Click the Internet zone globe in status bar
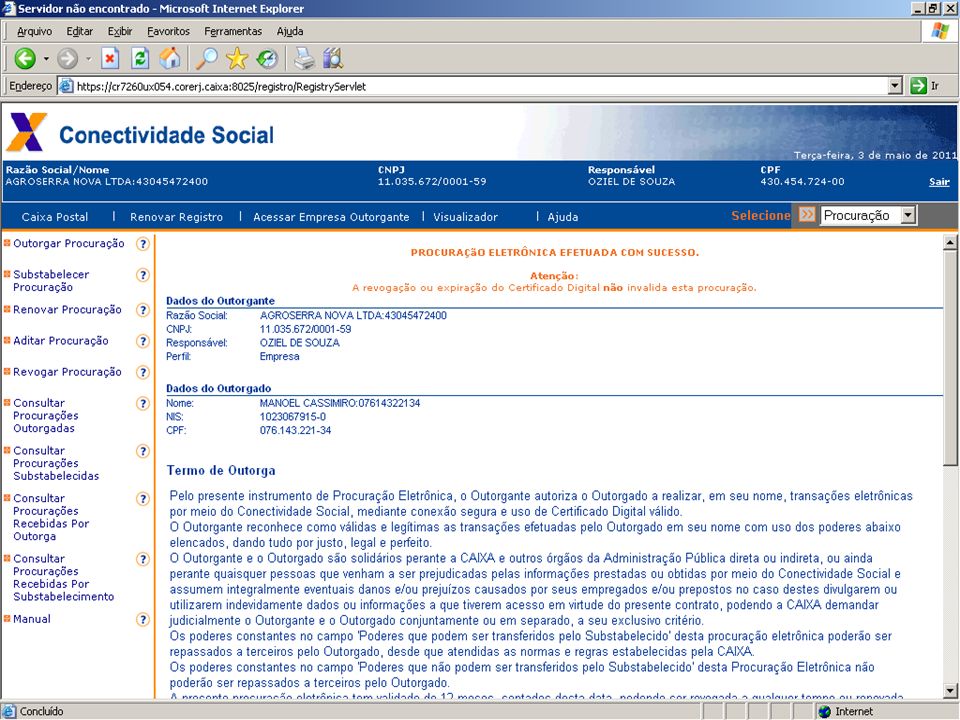960x720 pixels. coord(825,711)
